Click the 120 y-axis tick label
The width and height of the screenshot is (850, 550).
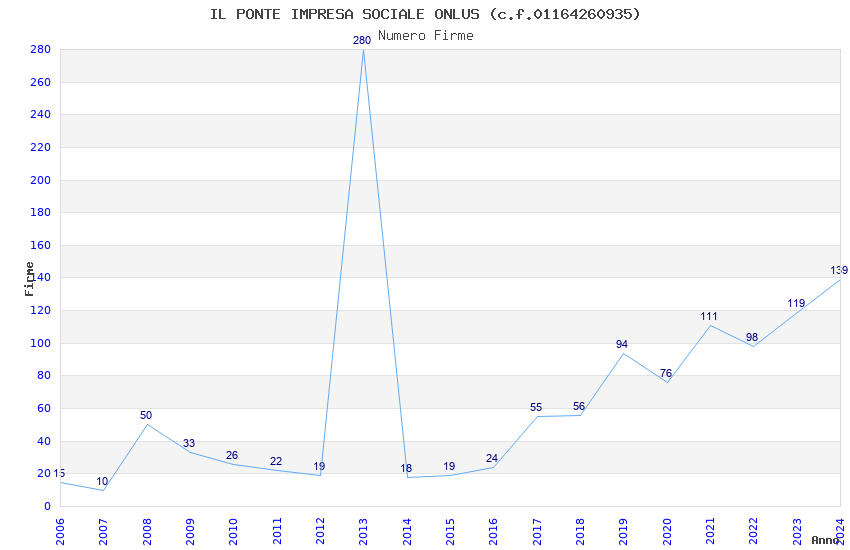(40, 310)
